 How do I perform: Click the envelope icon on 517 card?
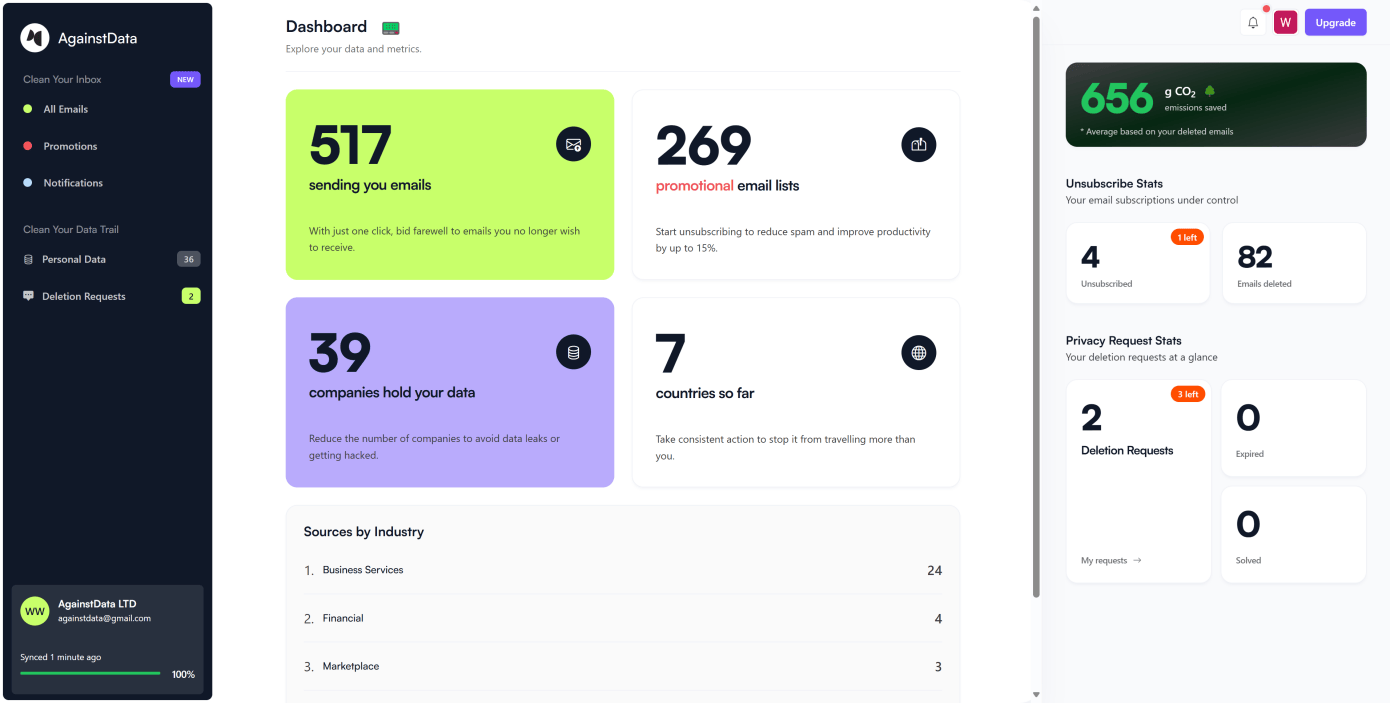573,144
